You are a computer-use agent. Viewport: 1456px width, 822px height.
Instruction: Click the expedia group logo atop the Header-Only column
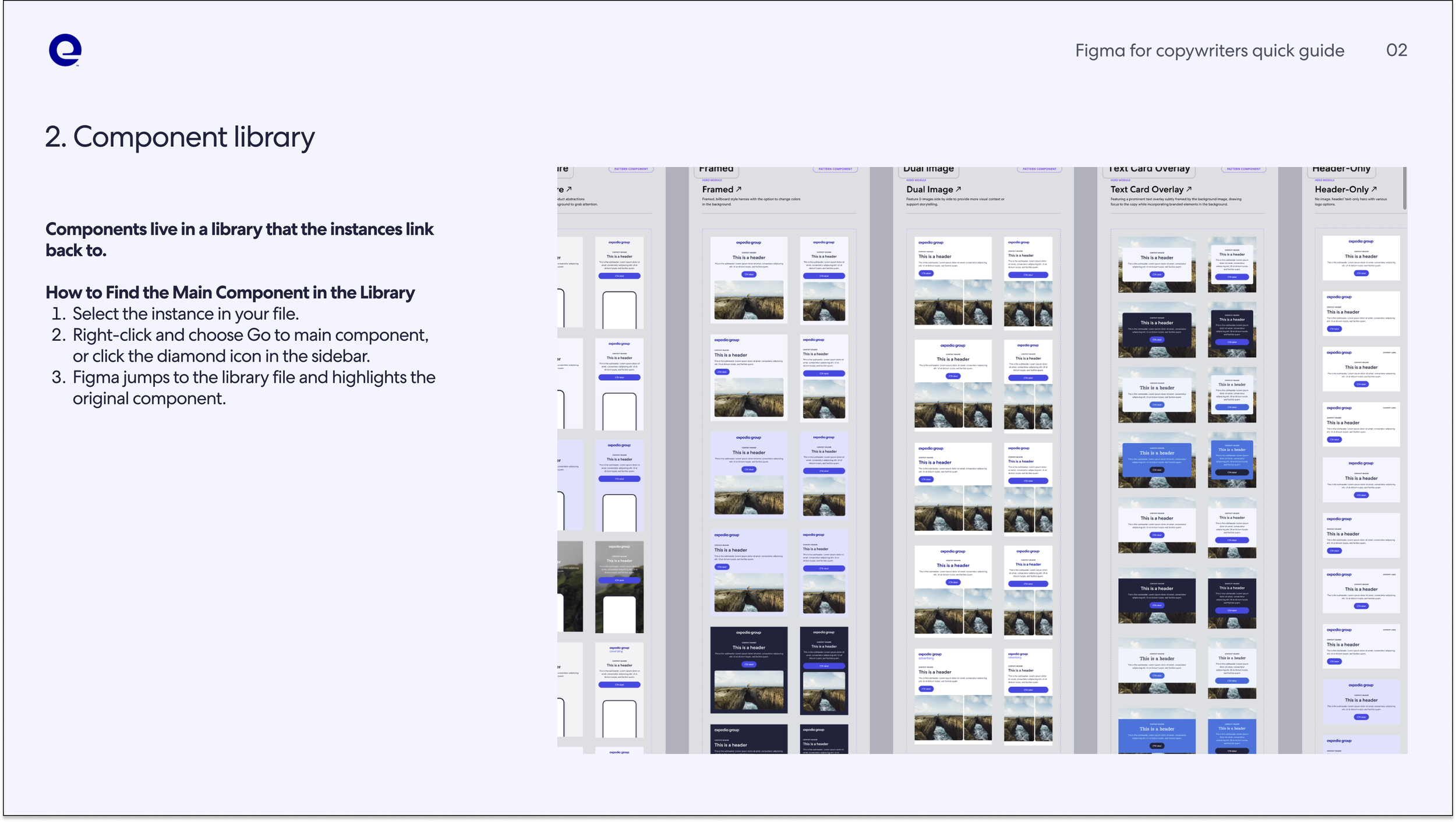pyautogui.click(x=1361, y=241)
